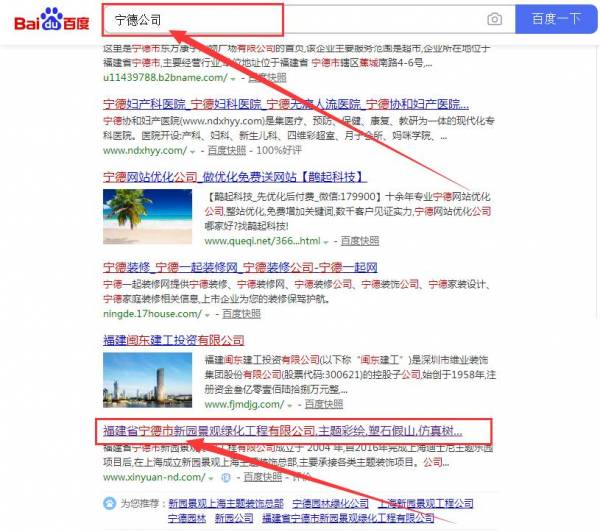Viewport: 600px width, 532px height.
Task: Open 宁德网站优化公司 鹊起科技 result
Action: click(x=235, y=177)
